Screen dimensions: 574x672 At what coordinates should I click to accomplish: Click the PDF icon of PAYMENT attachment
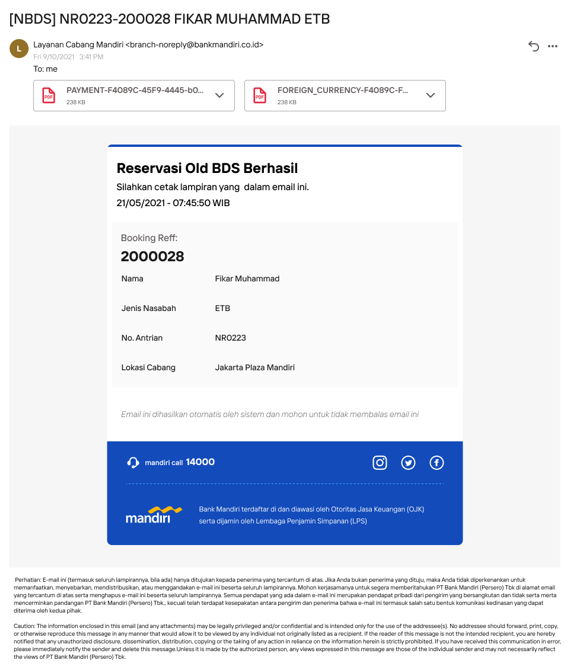tap(48, 95)
